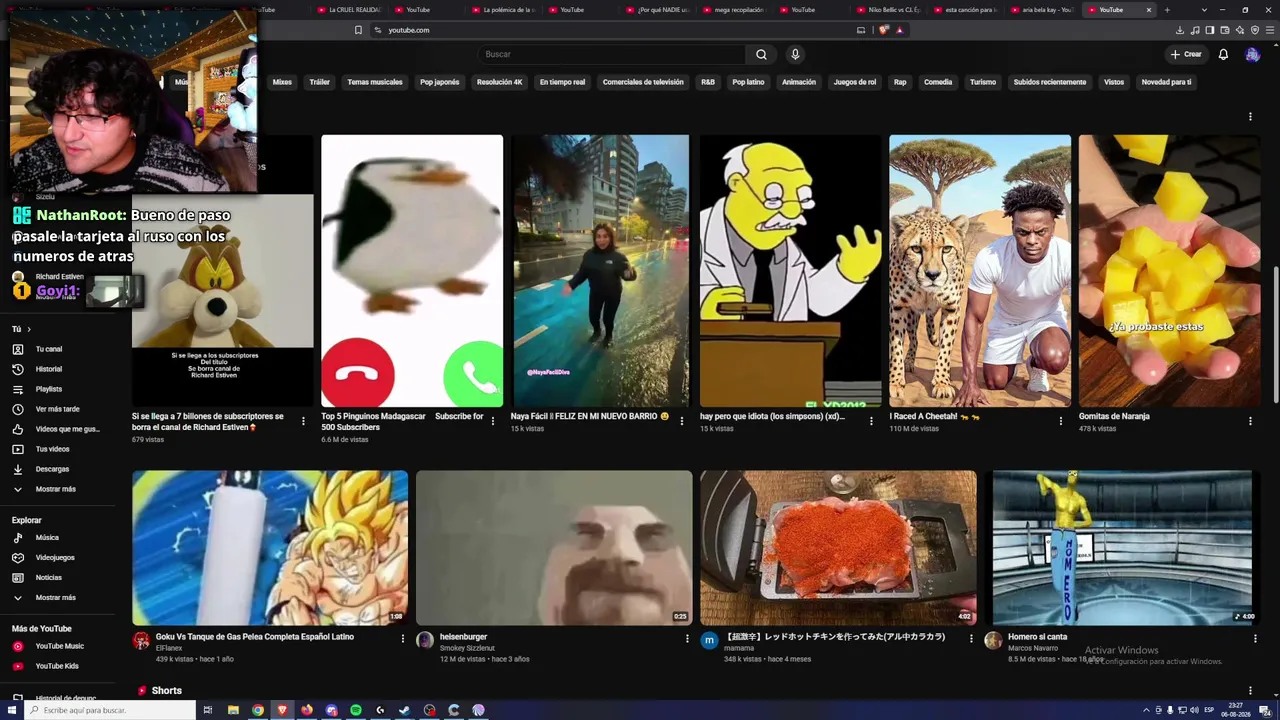This screenshot has height=720, width=1280.
Task: Select the En tiempo real filter chip
Action: pyautogui.click(x=562, y=82)
